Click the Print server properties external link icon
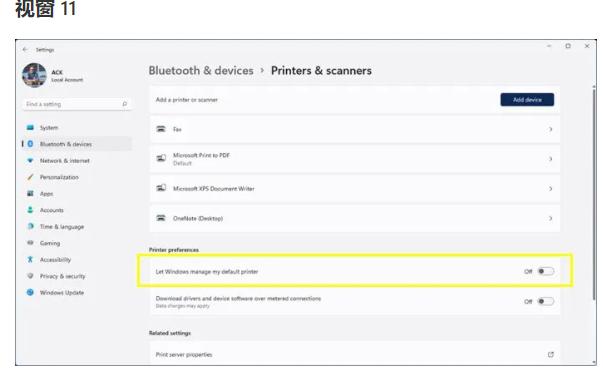 (550, 354)
